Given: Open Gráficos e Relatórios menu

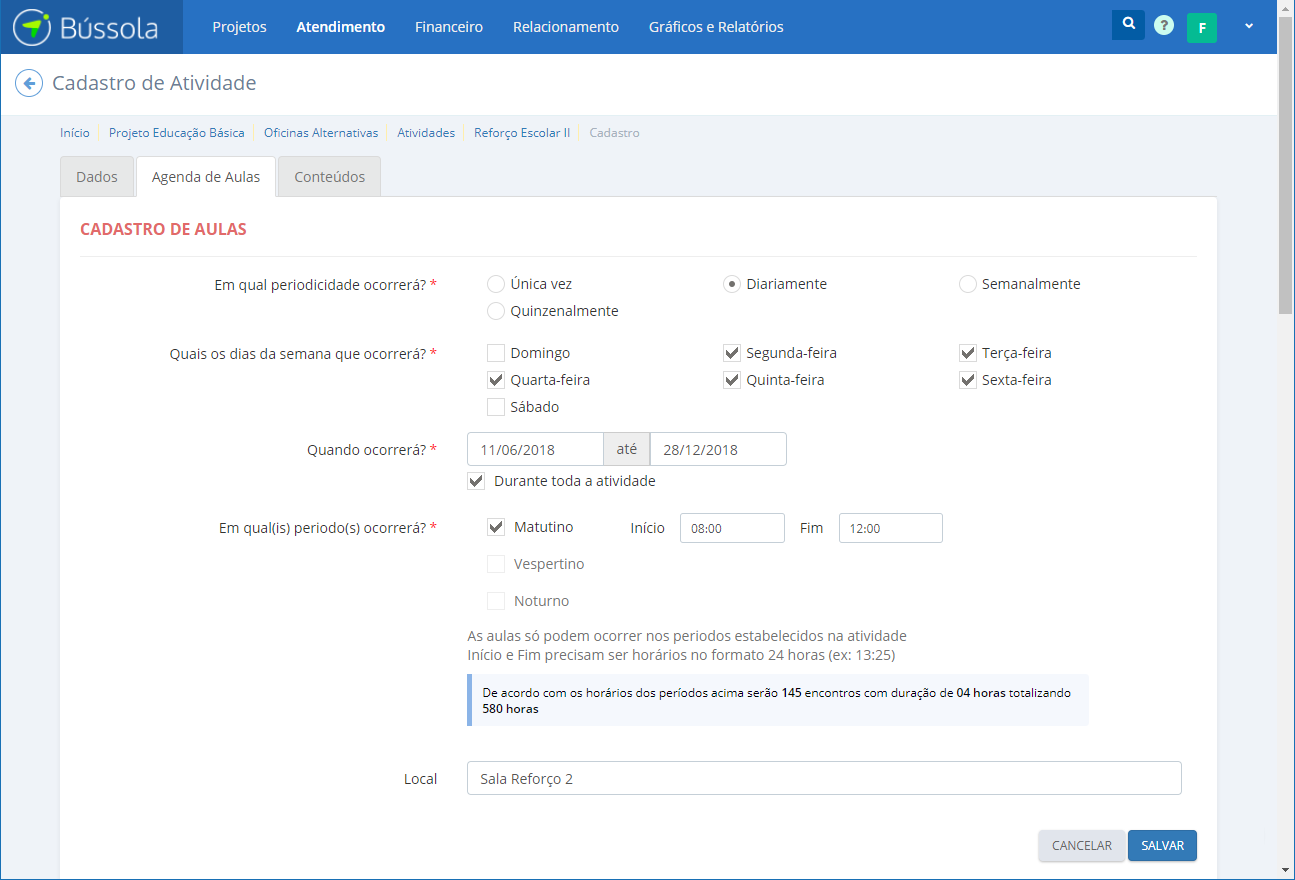Looking at the screenshot, I should click(716, 27).
